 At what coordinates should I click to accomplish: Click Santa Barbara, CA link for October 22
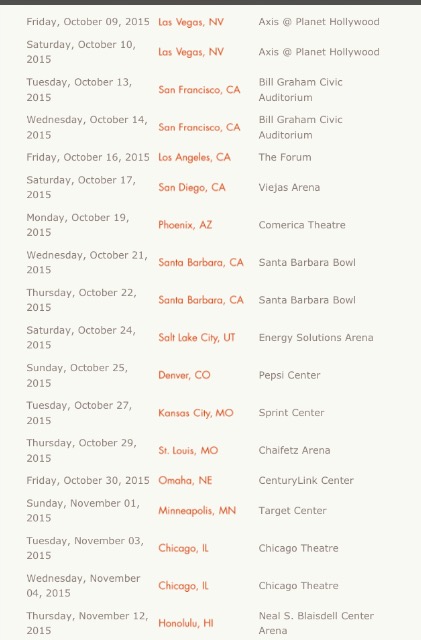click(x=201, y=300)
